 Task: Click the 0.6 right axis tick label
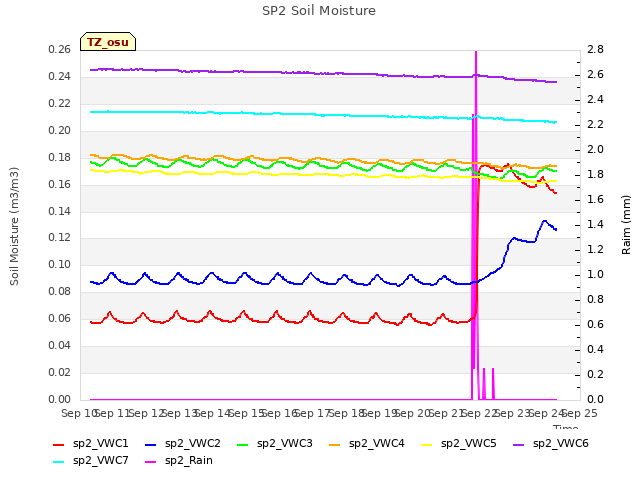[596, 324]
